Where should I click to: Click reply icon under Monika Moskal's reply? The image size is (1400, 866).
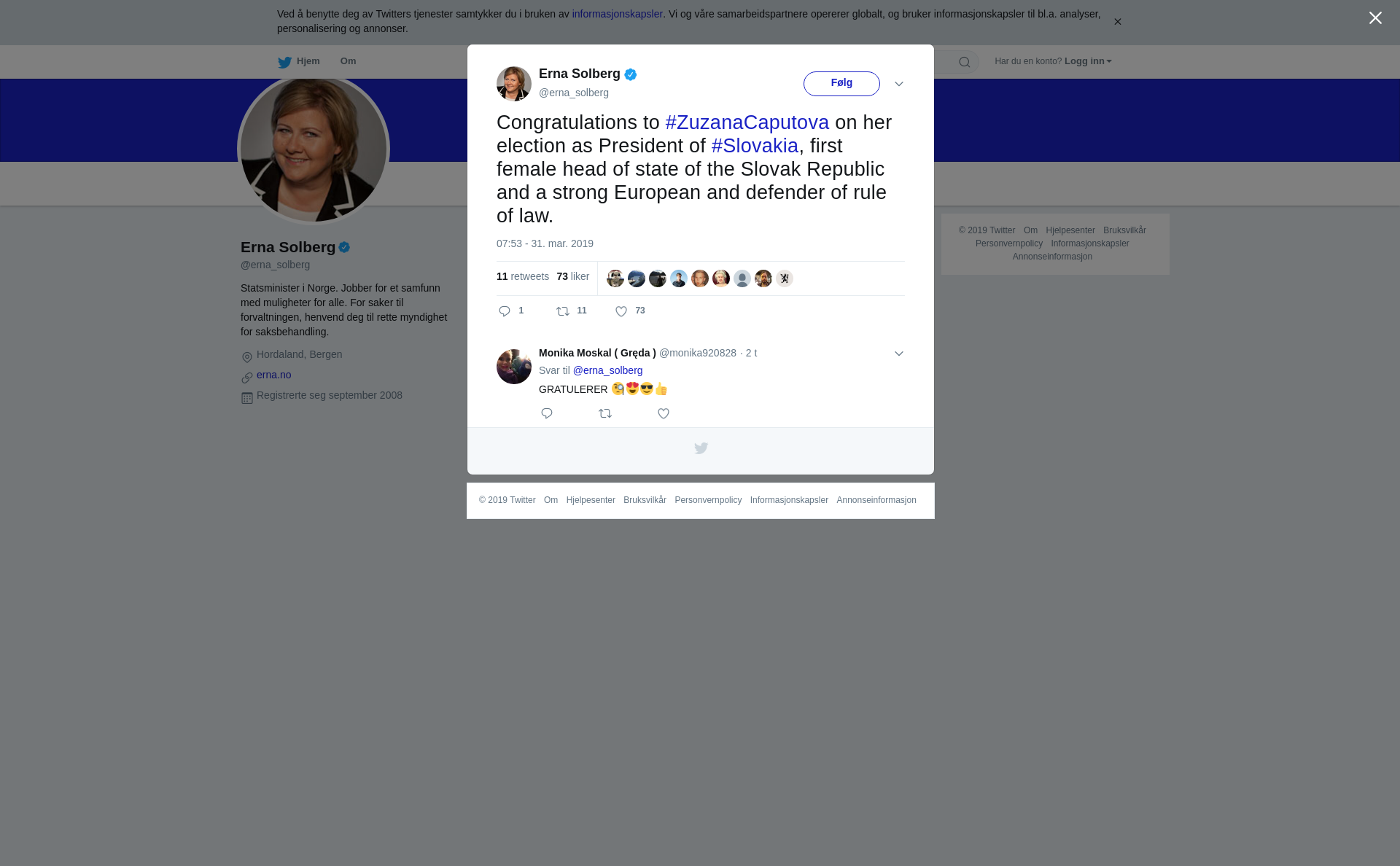(547, 413)
